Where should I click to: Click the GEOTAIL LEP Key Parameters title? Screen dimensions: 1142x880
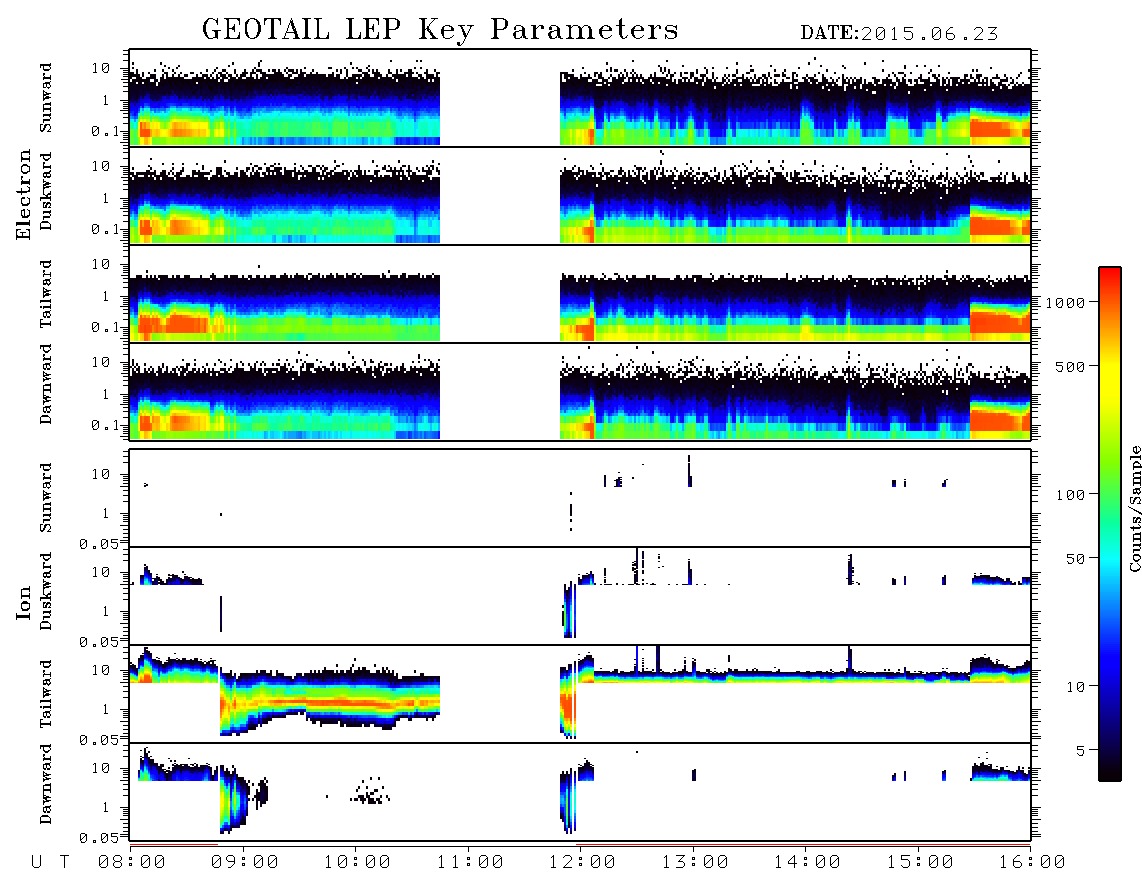440,30
